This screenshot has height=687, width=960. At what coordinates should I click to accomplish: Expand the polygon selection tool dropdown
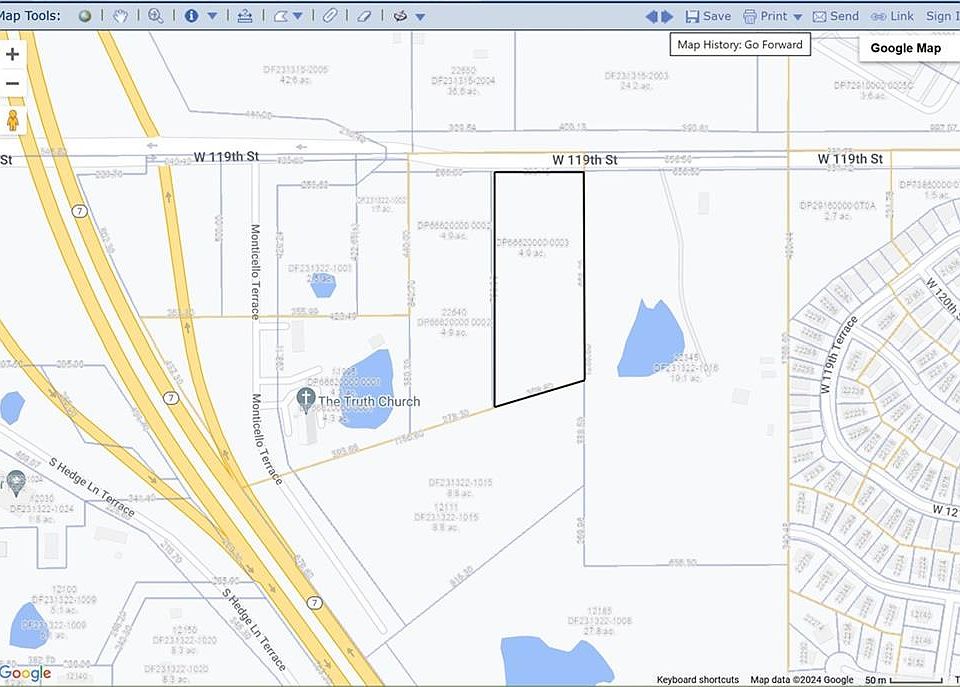click(298, 17)
